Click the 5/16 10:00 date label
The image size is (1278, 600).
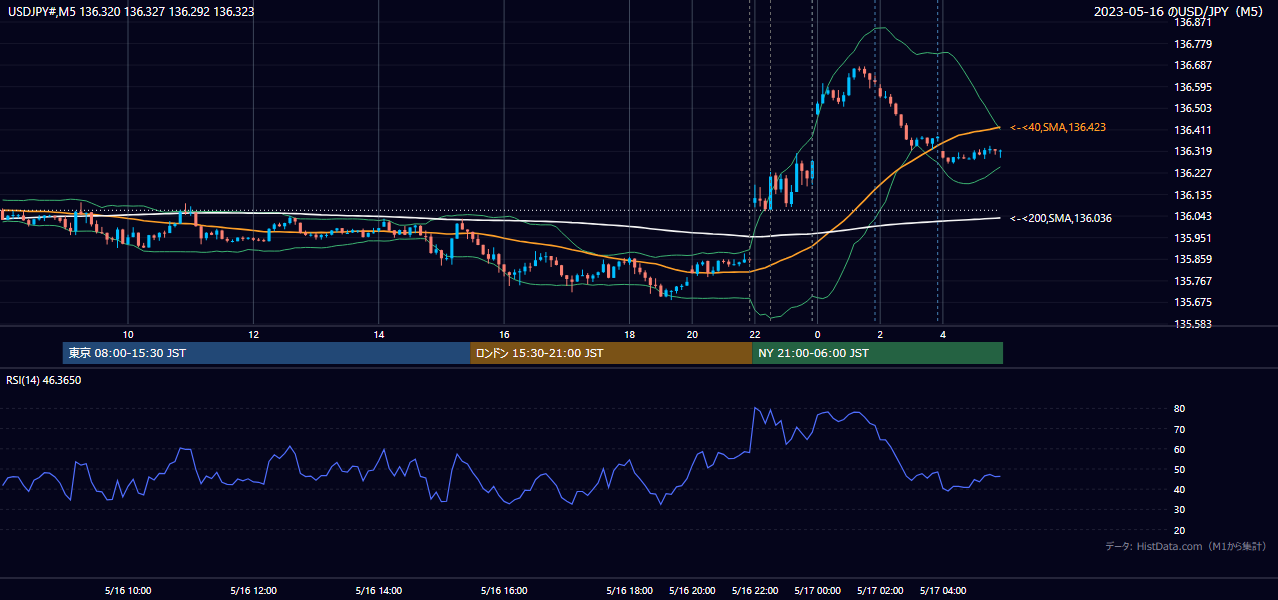click(x=127, y=591)
